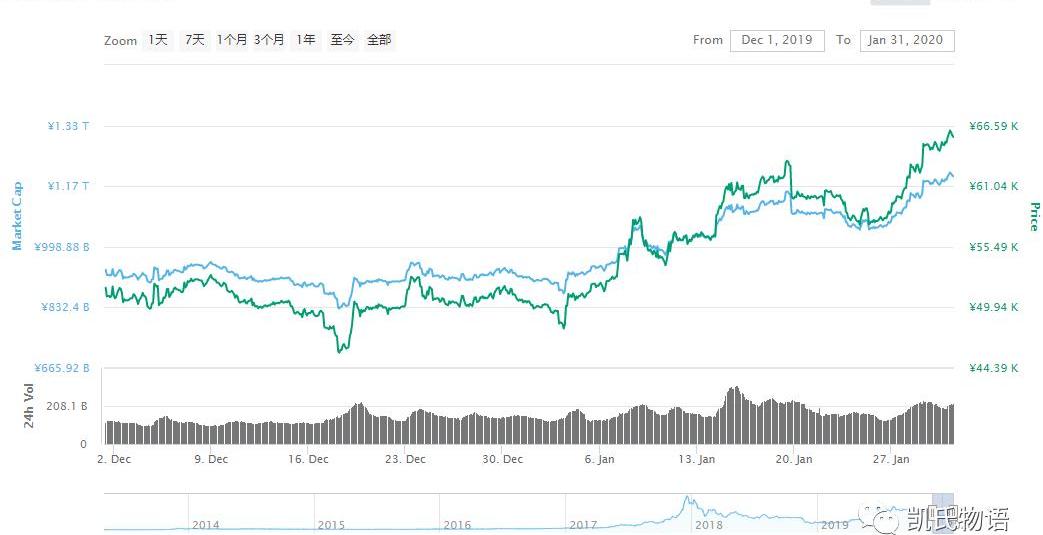Click the From date field Dec 1, 2019

click(x=777, y=40)
